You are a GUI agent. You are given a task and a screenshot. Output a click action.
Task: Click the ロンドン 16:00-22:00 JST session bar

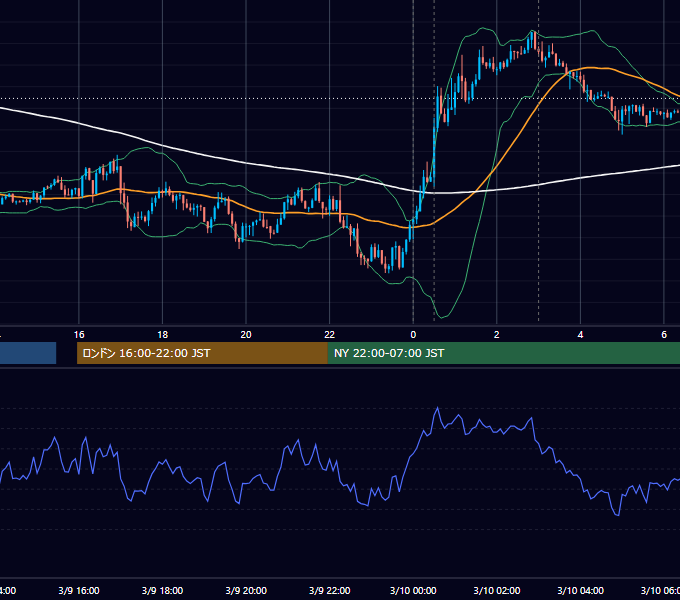click(202, 353)
